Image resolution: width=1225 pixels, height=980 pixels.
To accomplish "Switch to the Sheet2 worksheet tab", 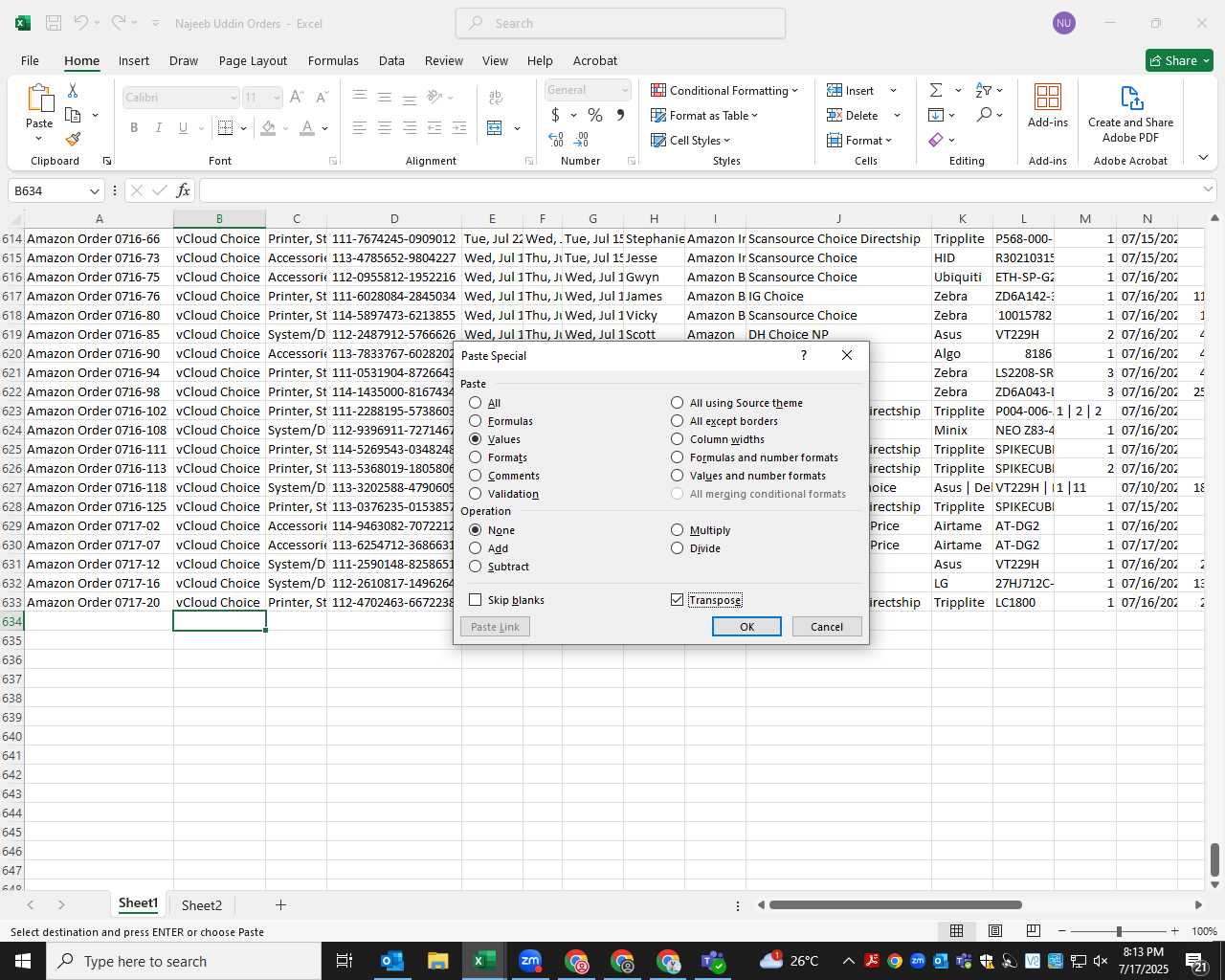I will [202, 904].
